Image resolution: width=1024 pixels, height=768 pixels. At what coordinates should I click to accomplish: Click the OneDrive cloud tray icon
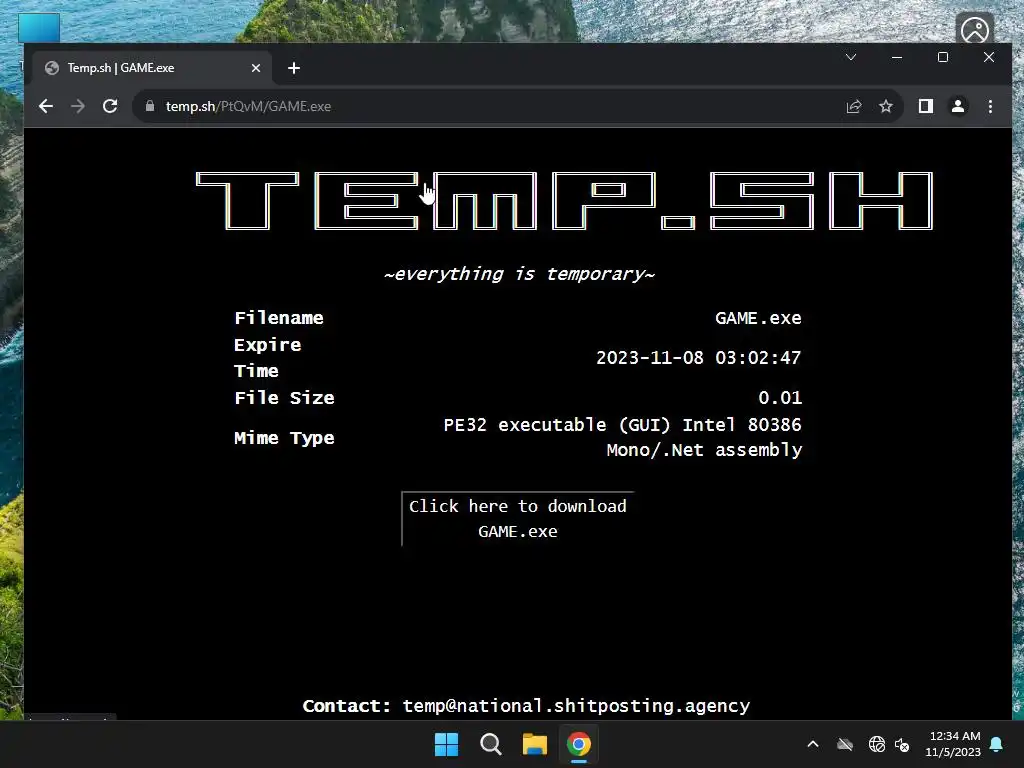click(x=845, y=744)
